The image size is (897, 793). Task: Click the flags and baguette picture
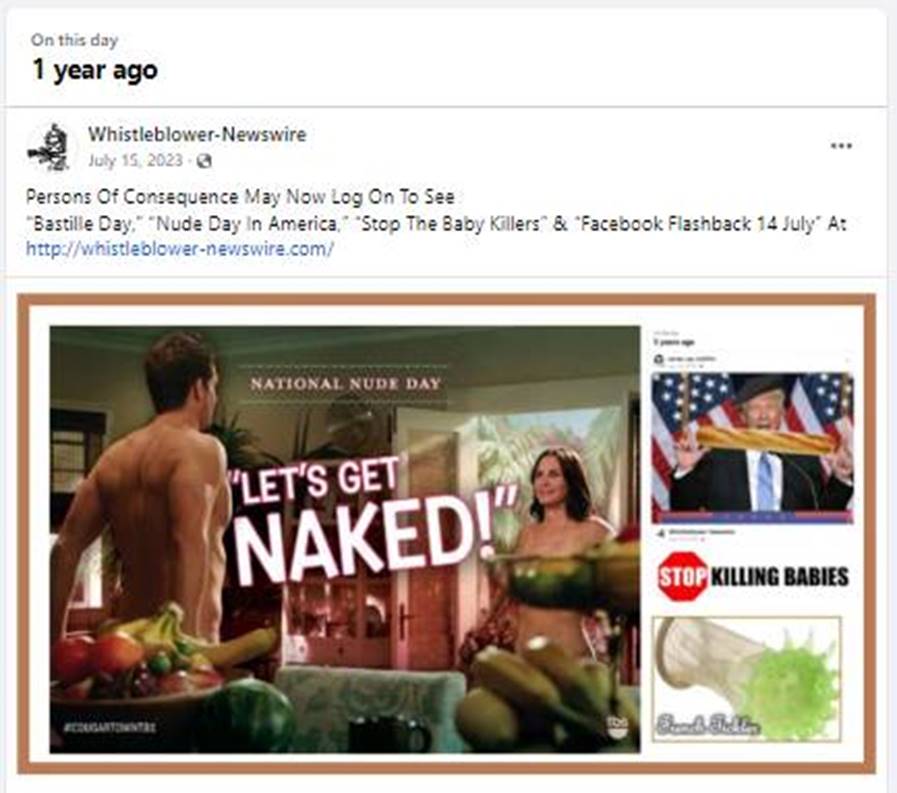[752, 447]
